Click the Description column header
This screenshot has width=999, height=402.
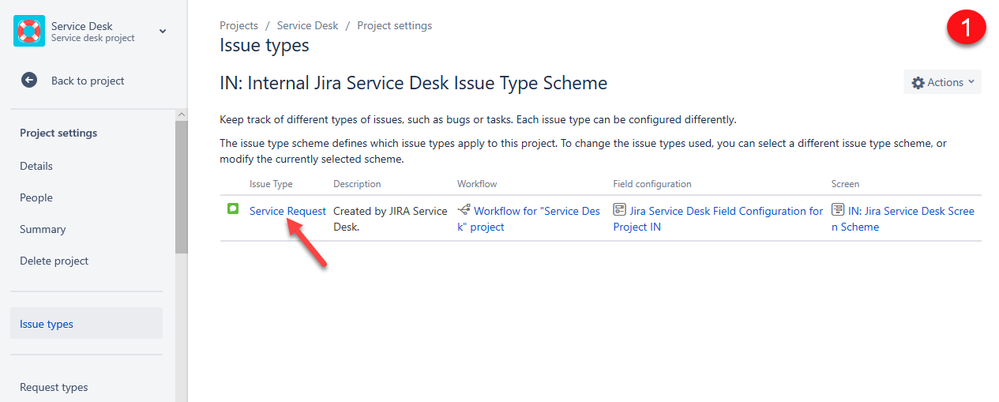(357, 184)
